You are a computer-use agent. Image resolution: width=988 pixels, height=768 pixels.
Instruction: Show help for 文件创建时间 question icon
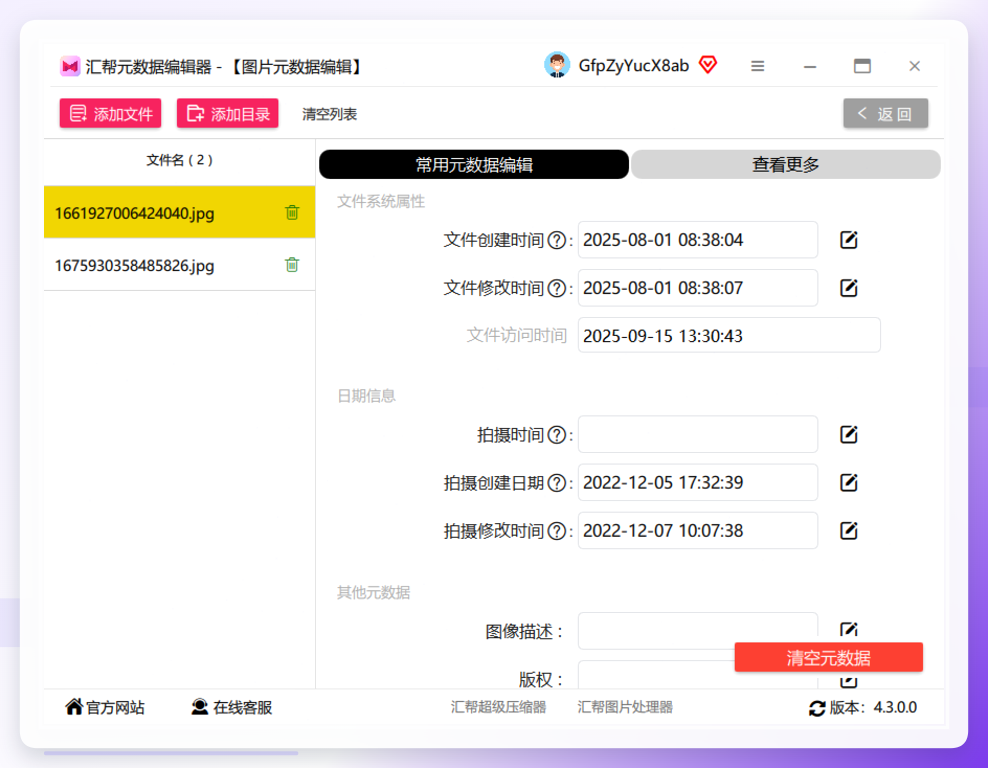[x=556, y=240]
